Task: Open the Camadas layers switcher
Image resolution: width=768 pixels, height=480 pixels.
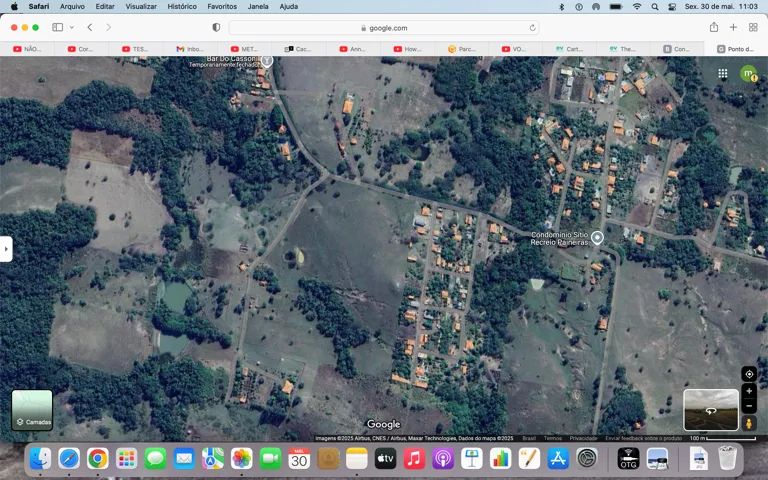Action: point(32,410)
